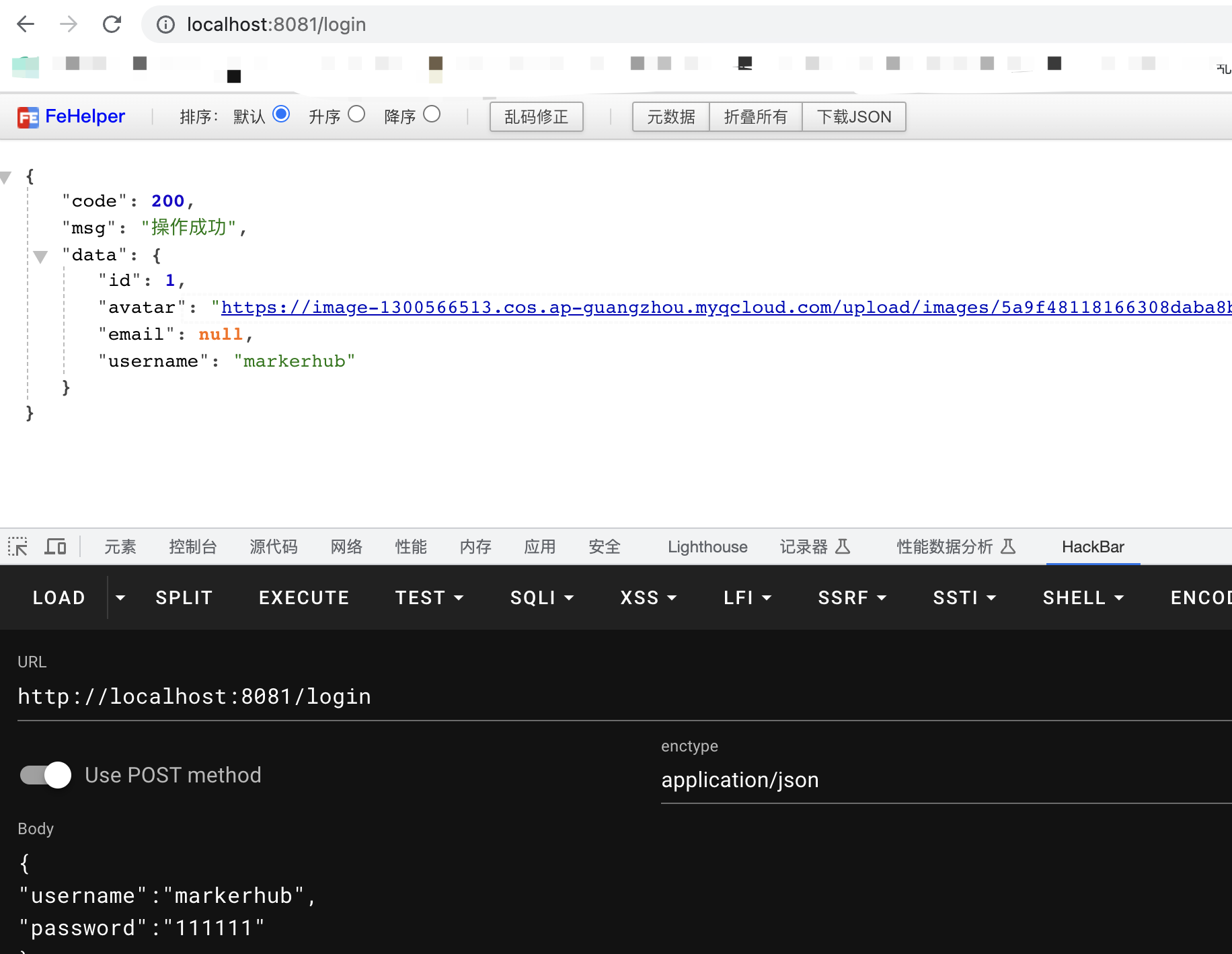Select the 降序 sort radio button

(x=432, y=114)
